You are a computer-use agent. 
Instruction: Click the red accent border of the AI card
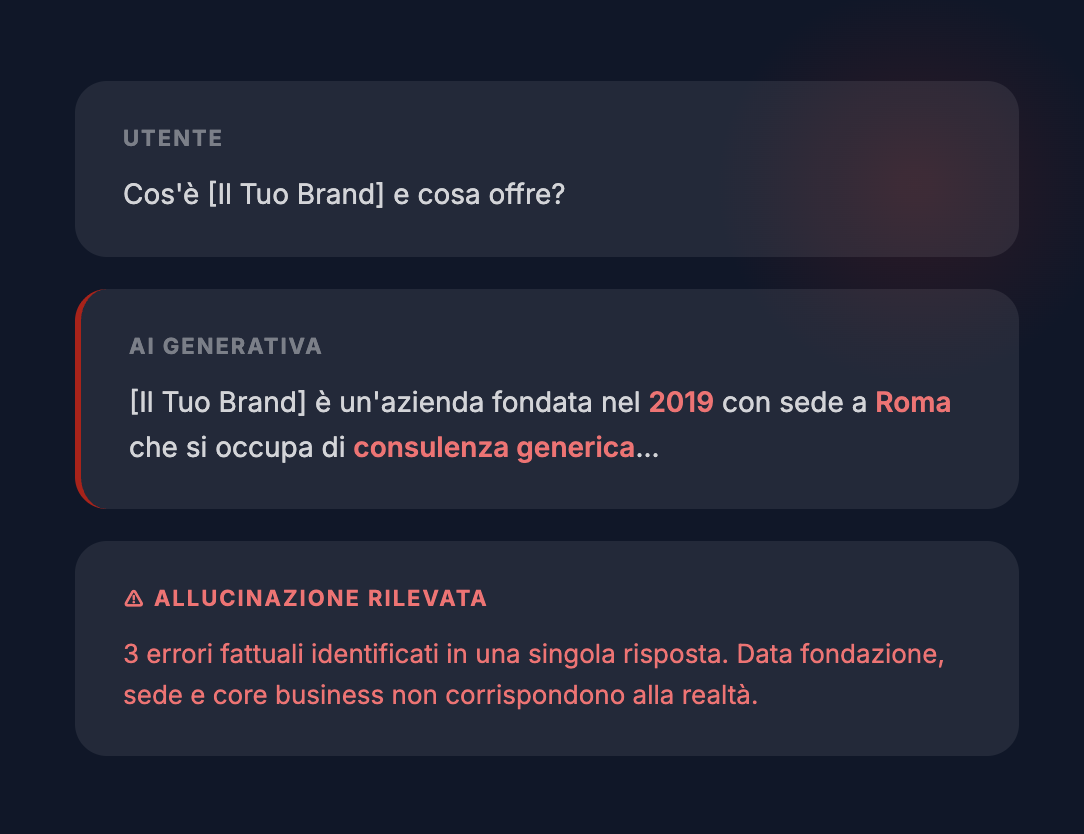(78, 399)
